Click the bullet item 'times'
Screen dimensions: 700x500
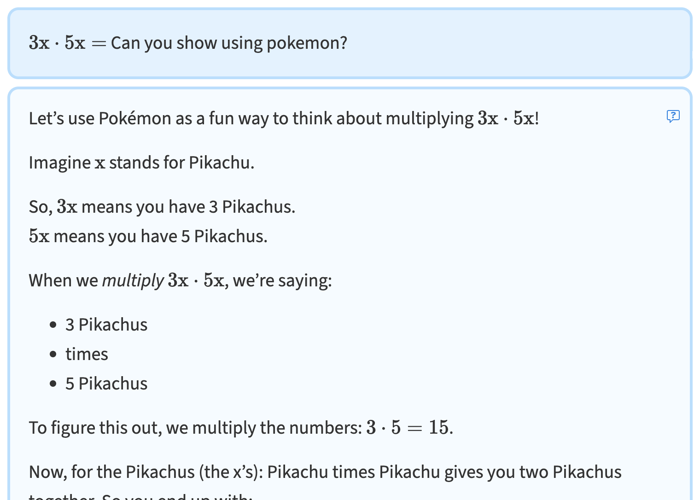(87, 354)
